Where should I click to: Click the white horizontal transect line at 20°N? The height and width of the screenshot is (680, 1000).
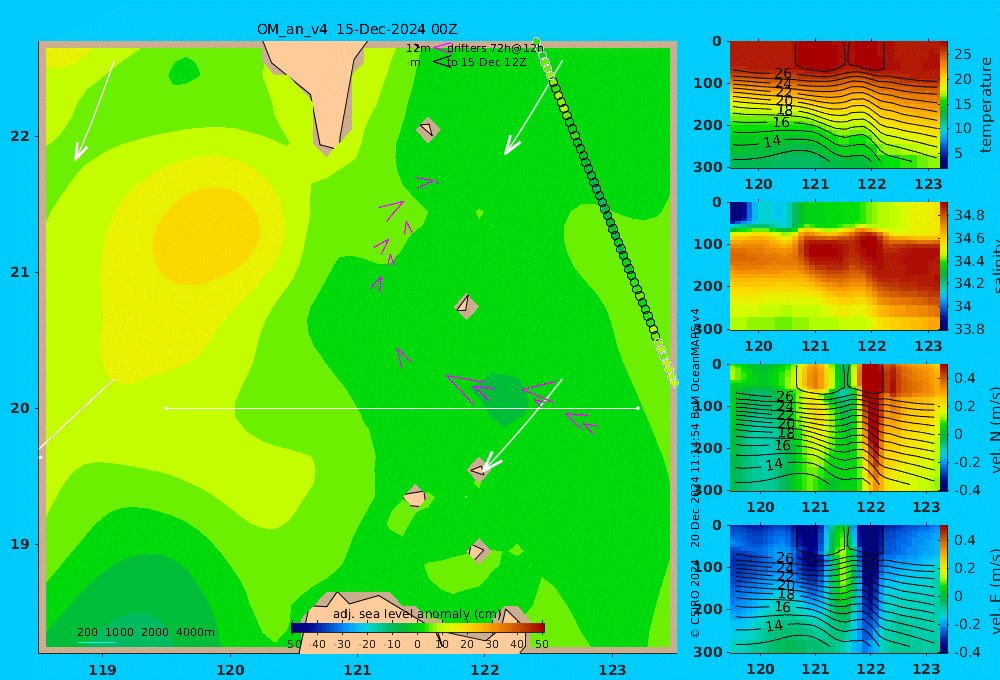pyautogui.click(x=402, y=408)
